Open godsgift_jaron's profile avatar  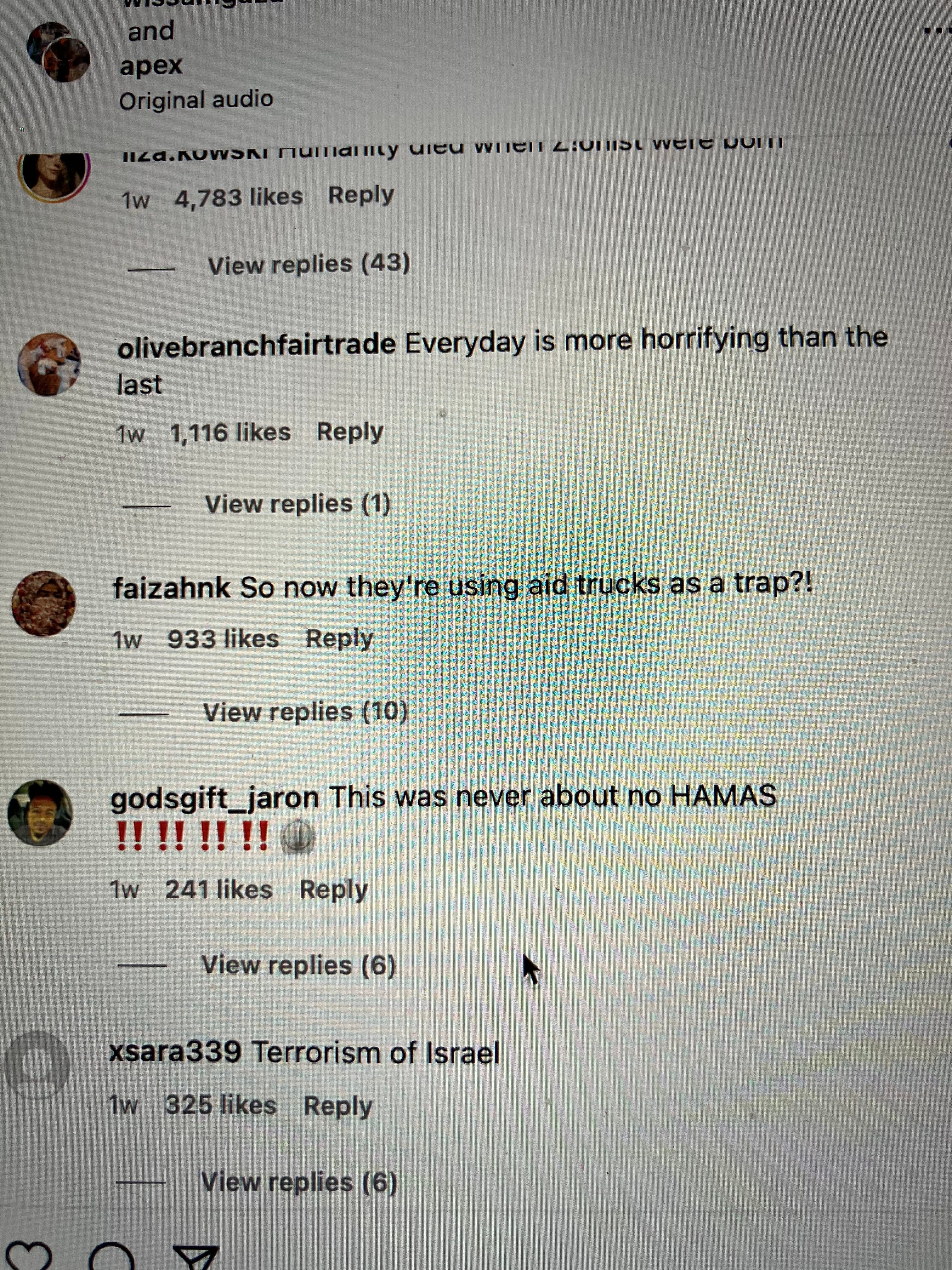pyautogui.click(x=40, y=813)
